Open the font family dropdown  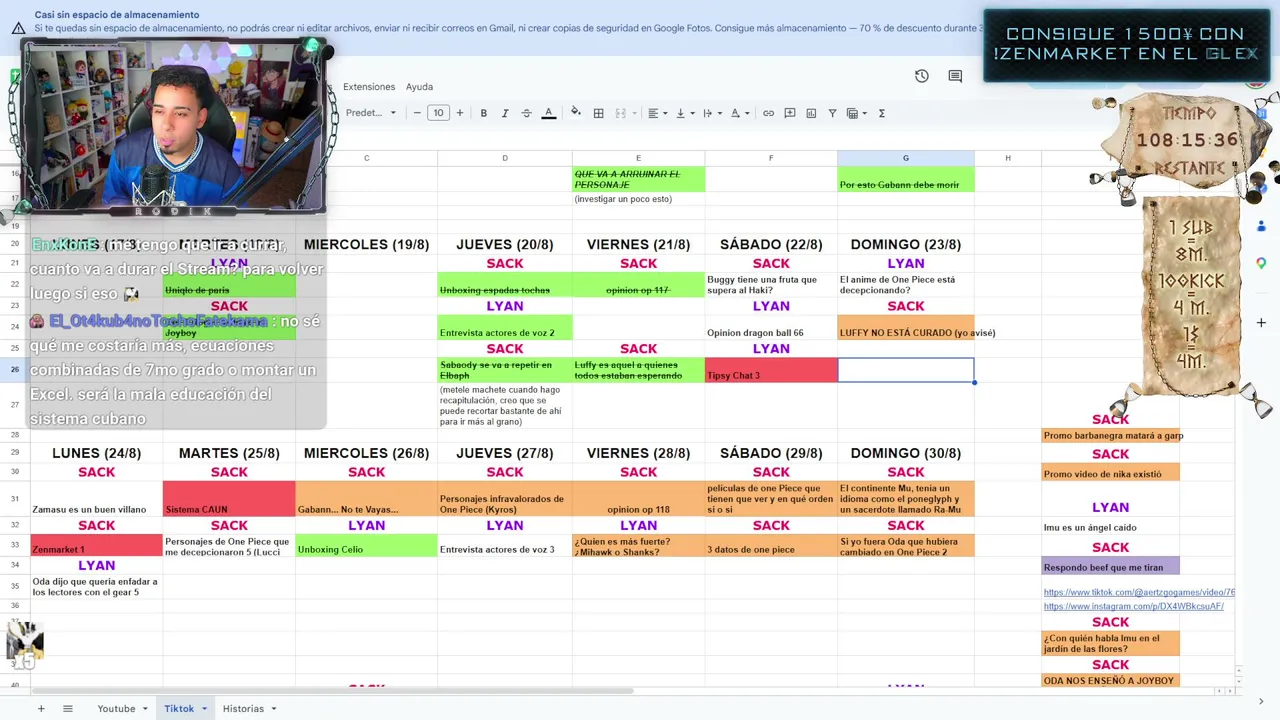click(x=371, y=113)
